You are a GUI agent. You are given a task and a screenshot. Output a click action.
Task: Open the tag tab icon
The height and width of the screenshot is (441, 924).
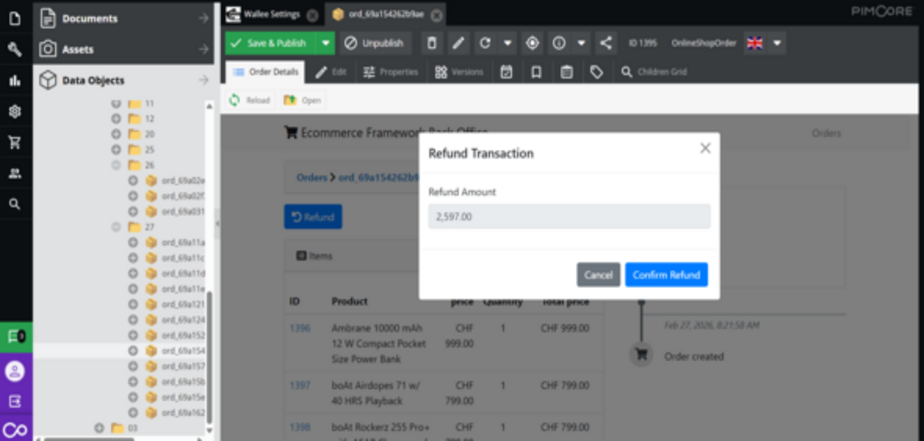click(x=596, y=72)
